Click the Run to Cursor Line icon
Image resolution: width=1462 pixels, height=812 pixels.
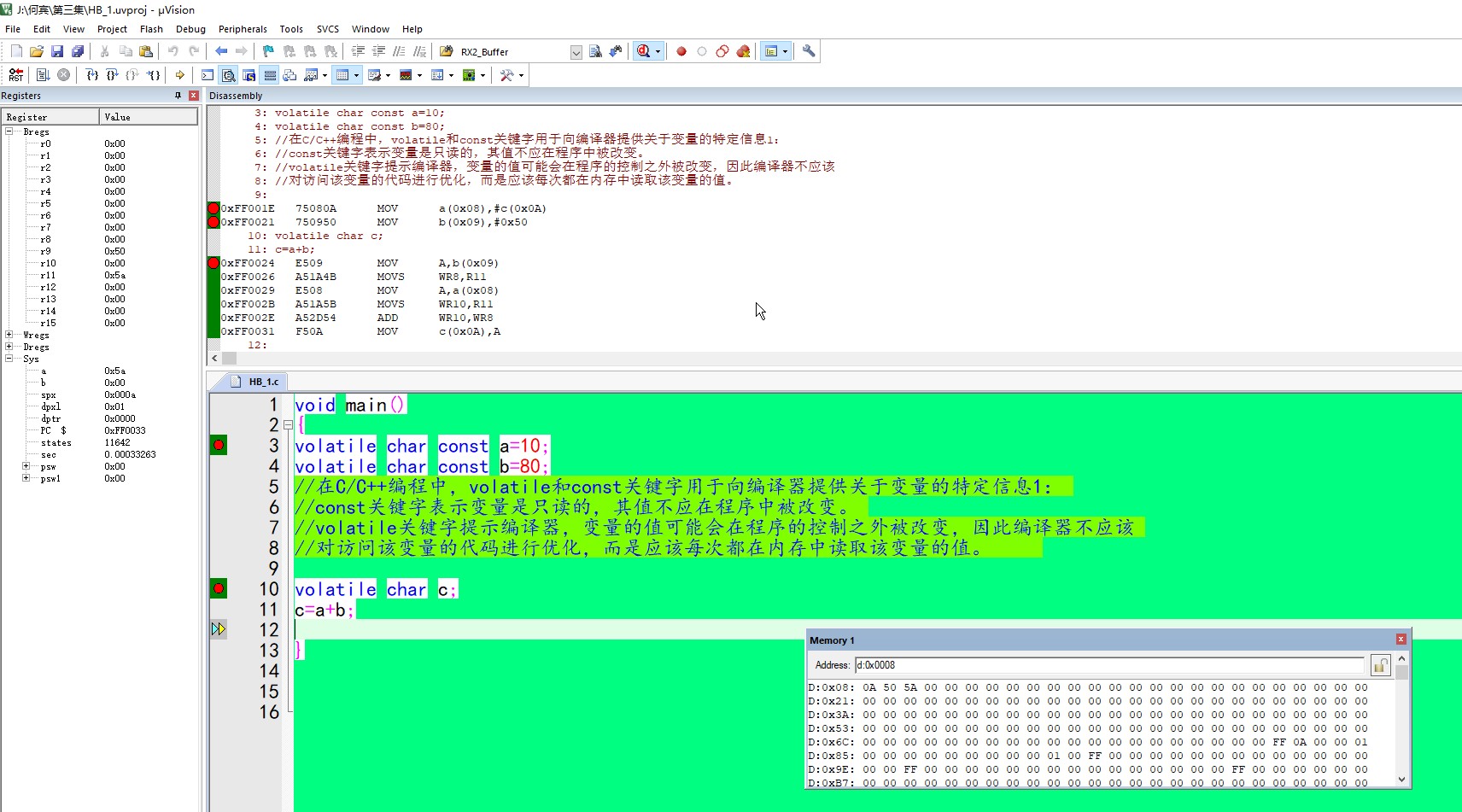154,75
